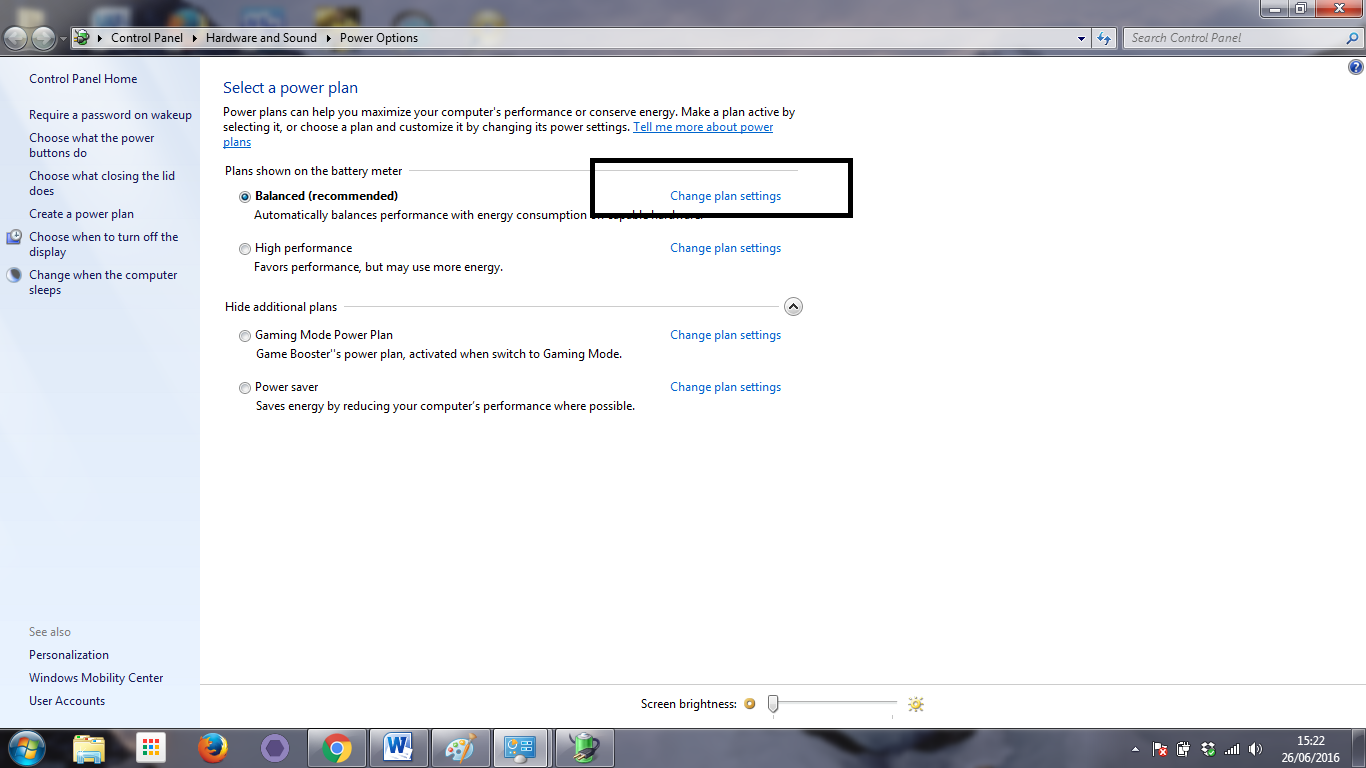The height and width of the screenshot is (768, 1366).
Task: Select the Balanced (recommended) plan
Action: (x=245, y=197)
